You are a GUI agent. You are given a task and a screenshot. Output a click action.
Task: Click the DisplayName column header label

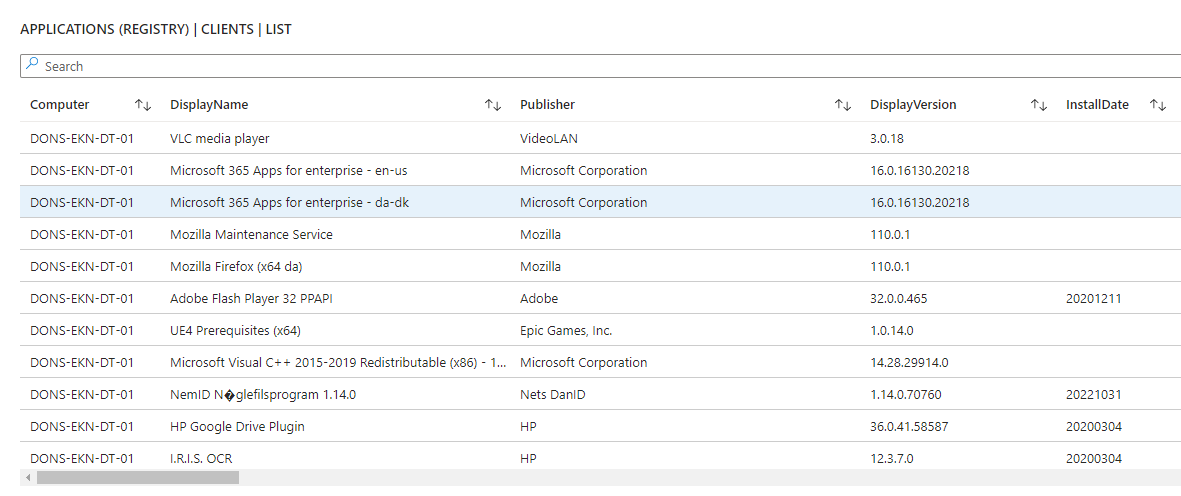pyautogui.click(x=209, y=105)
